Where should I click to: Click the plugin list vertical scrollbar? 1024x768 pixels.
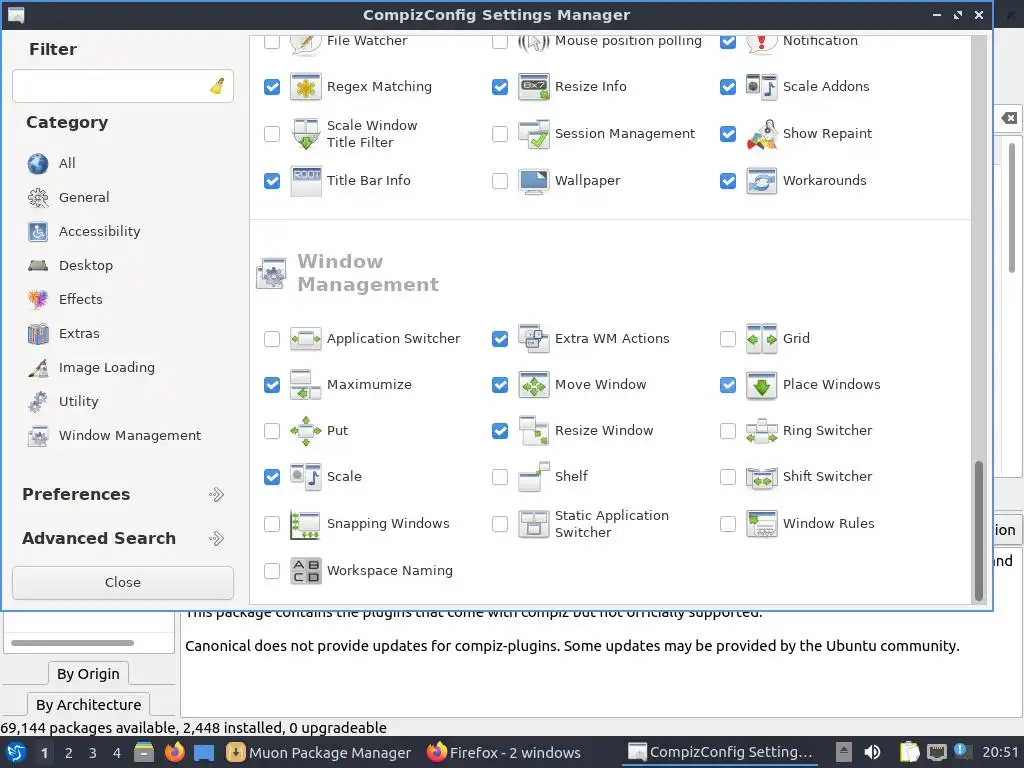point(978,530)
